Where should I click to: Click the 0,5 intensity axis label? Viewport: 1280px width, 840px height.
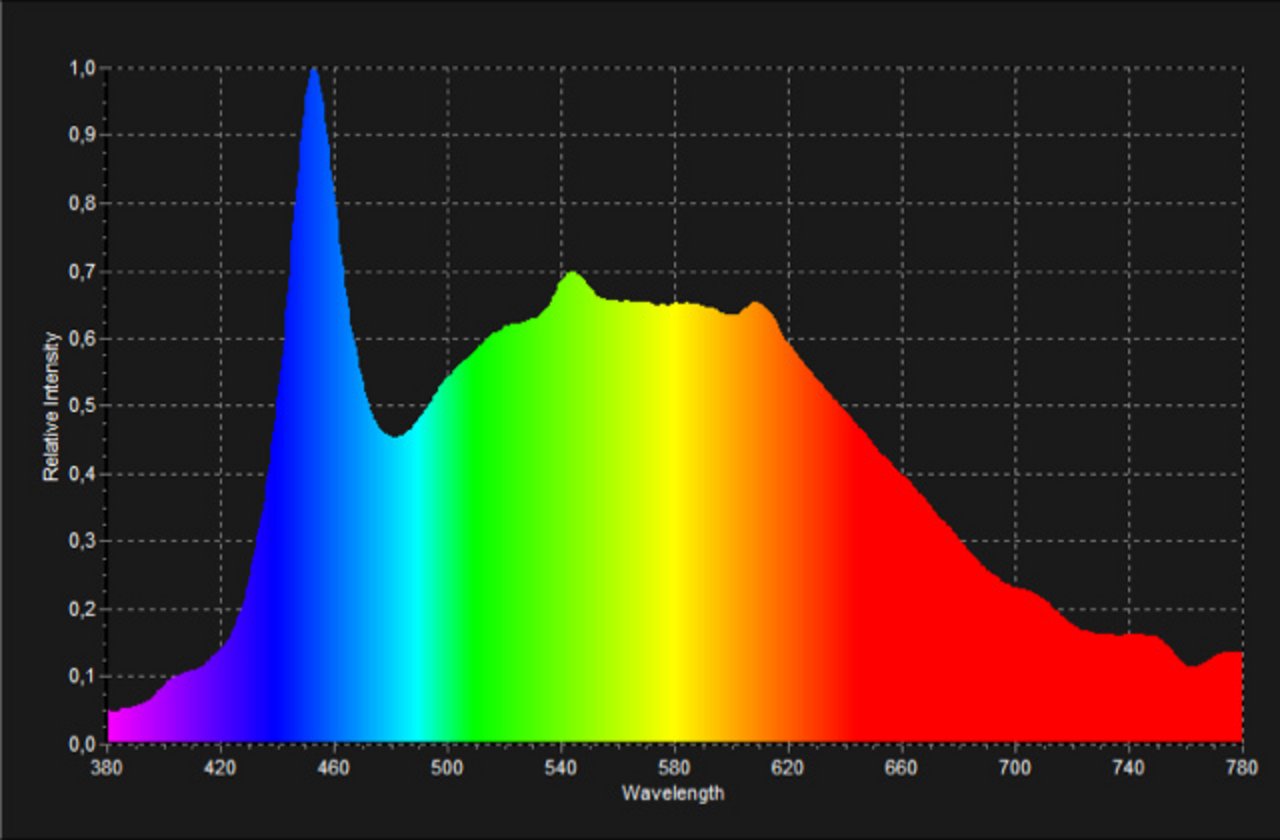83,406
